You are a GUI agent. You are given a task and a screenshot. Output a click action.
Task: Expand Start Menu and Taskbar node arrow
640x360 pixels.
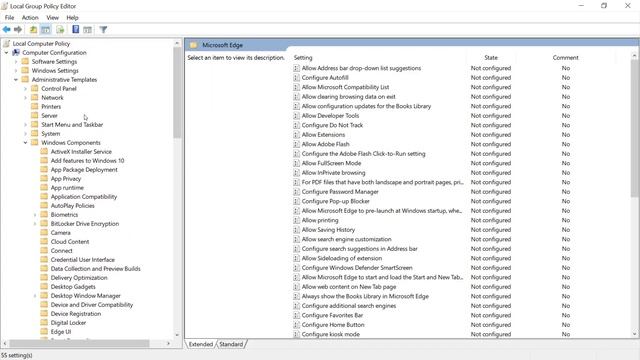pyautogui.click(x=25, y=124)
